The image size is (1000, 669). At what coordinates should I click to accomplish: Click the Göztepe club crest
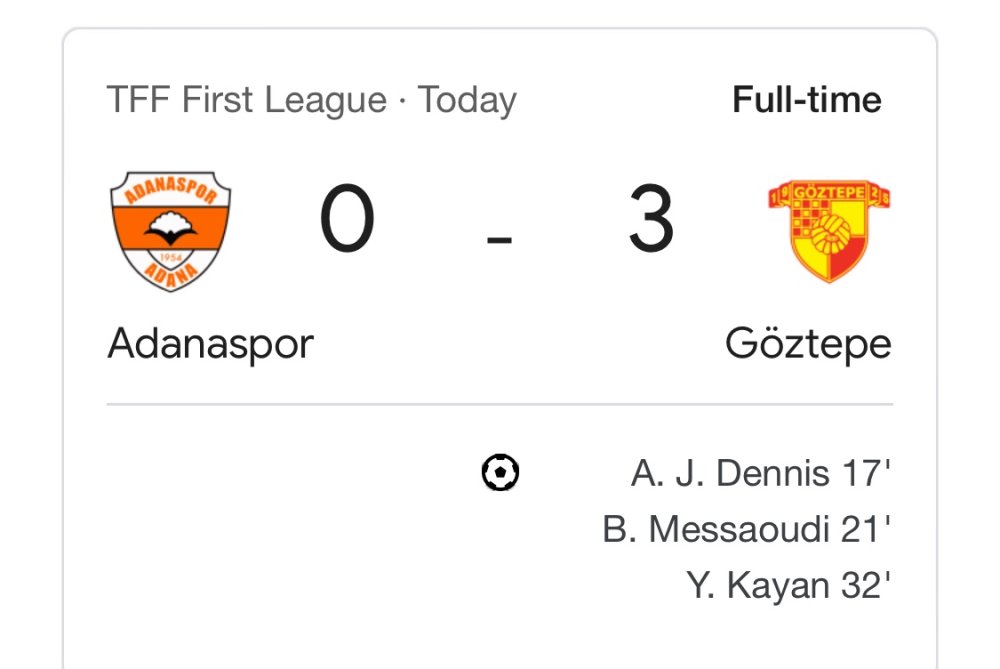[829, 231]
